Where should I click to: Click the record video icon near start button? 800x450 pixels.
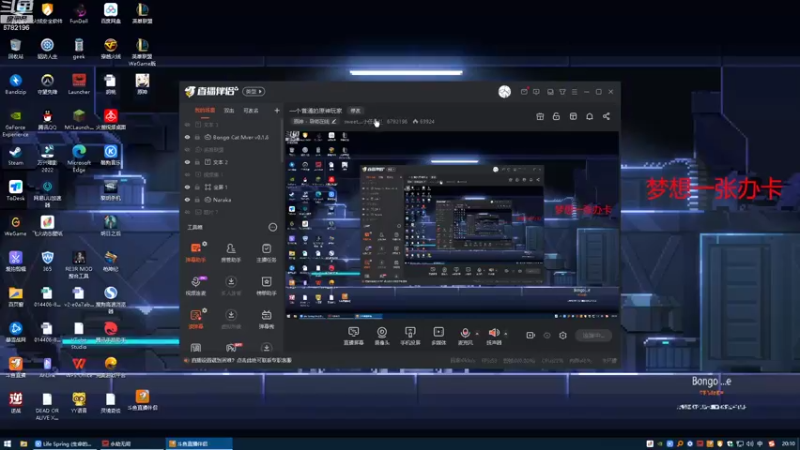[x=530, y=335]
